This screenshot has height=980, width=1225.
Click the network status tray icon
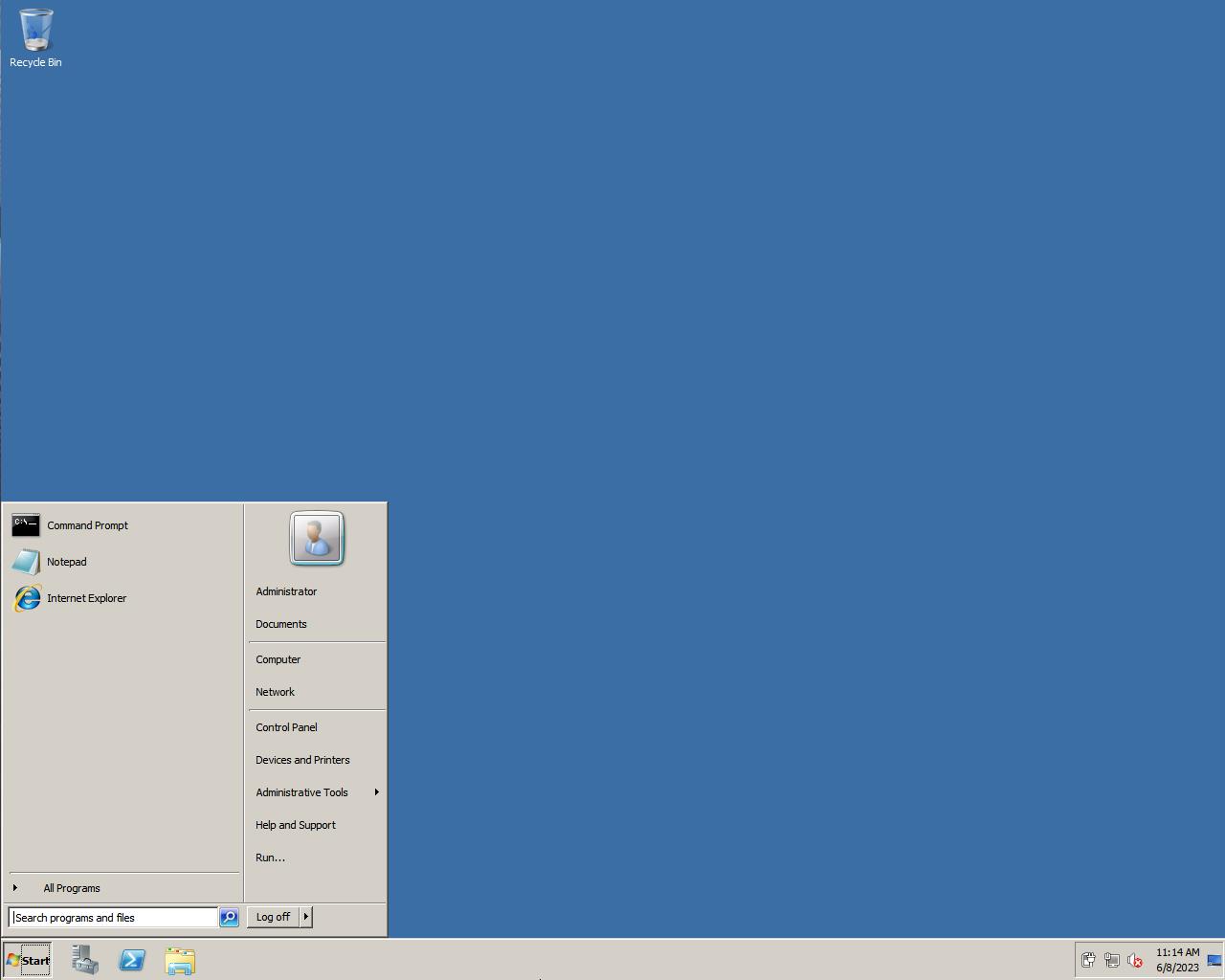coord(1111,960)
